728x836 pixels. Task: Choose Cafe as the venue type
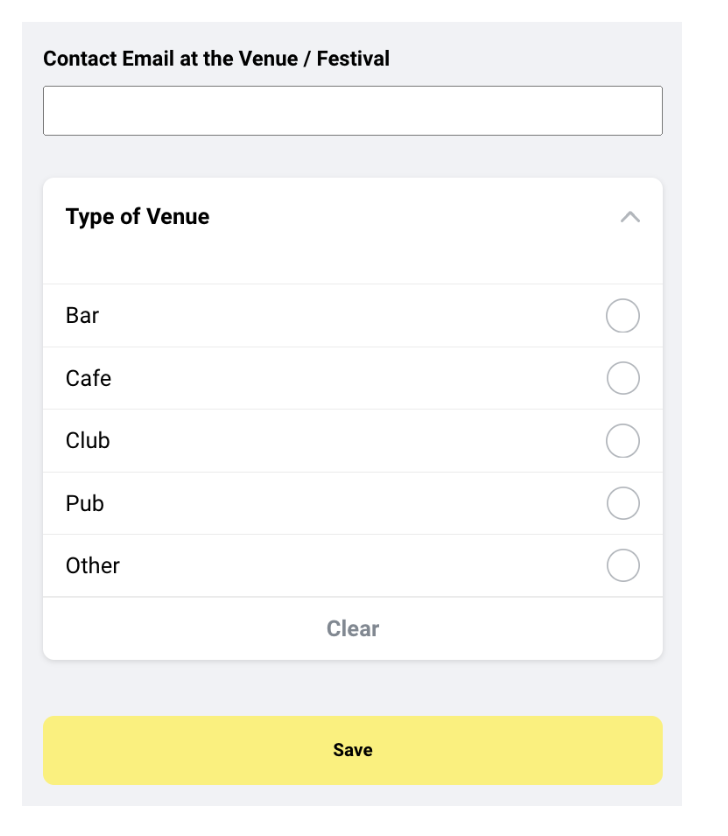[x=622, y=378]
